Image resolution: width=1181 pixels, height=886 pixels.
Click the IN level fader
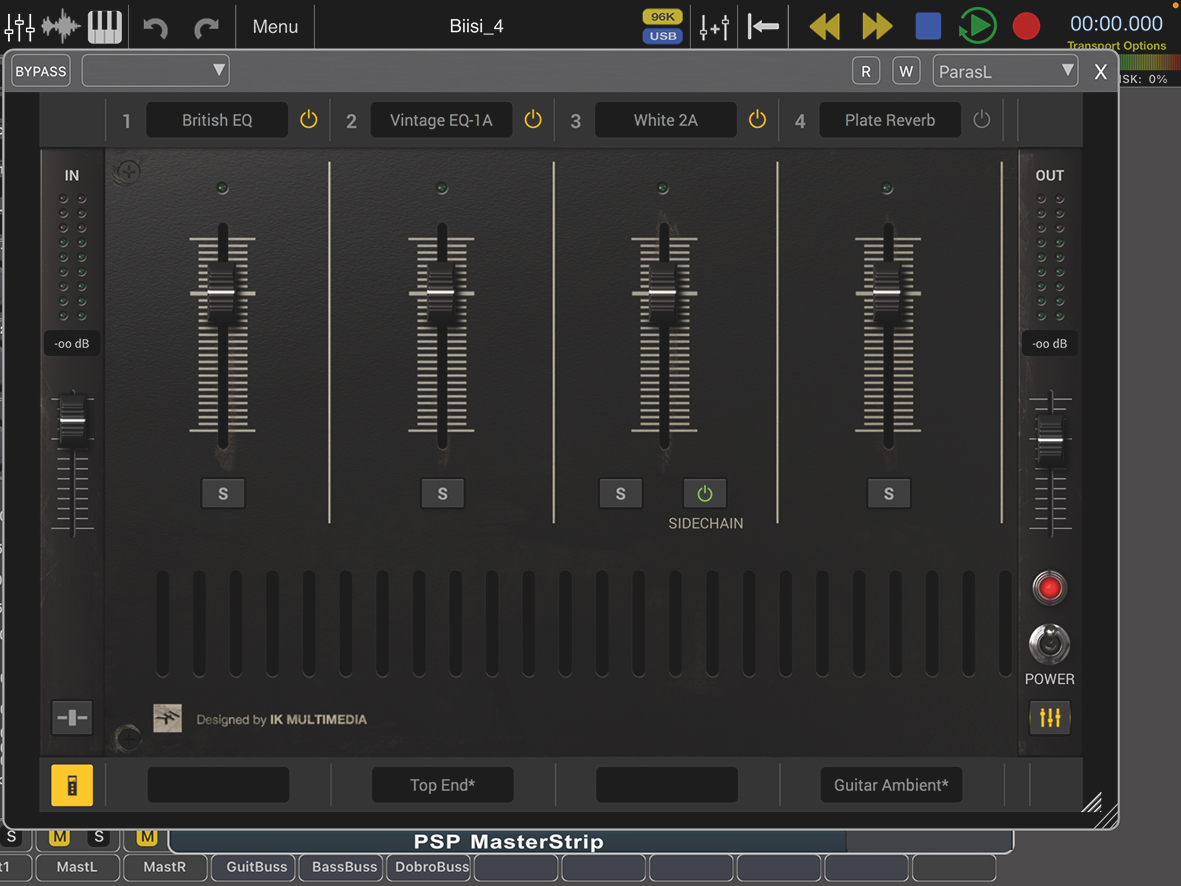pyautogui.click(x=72, y=420)
